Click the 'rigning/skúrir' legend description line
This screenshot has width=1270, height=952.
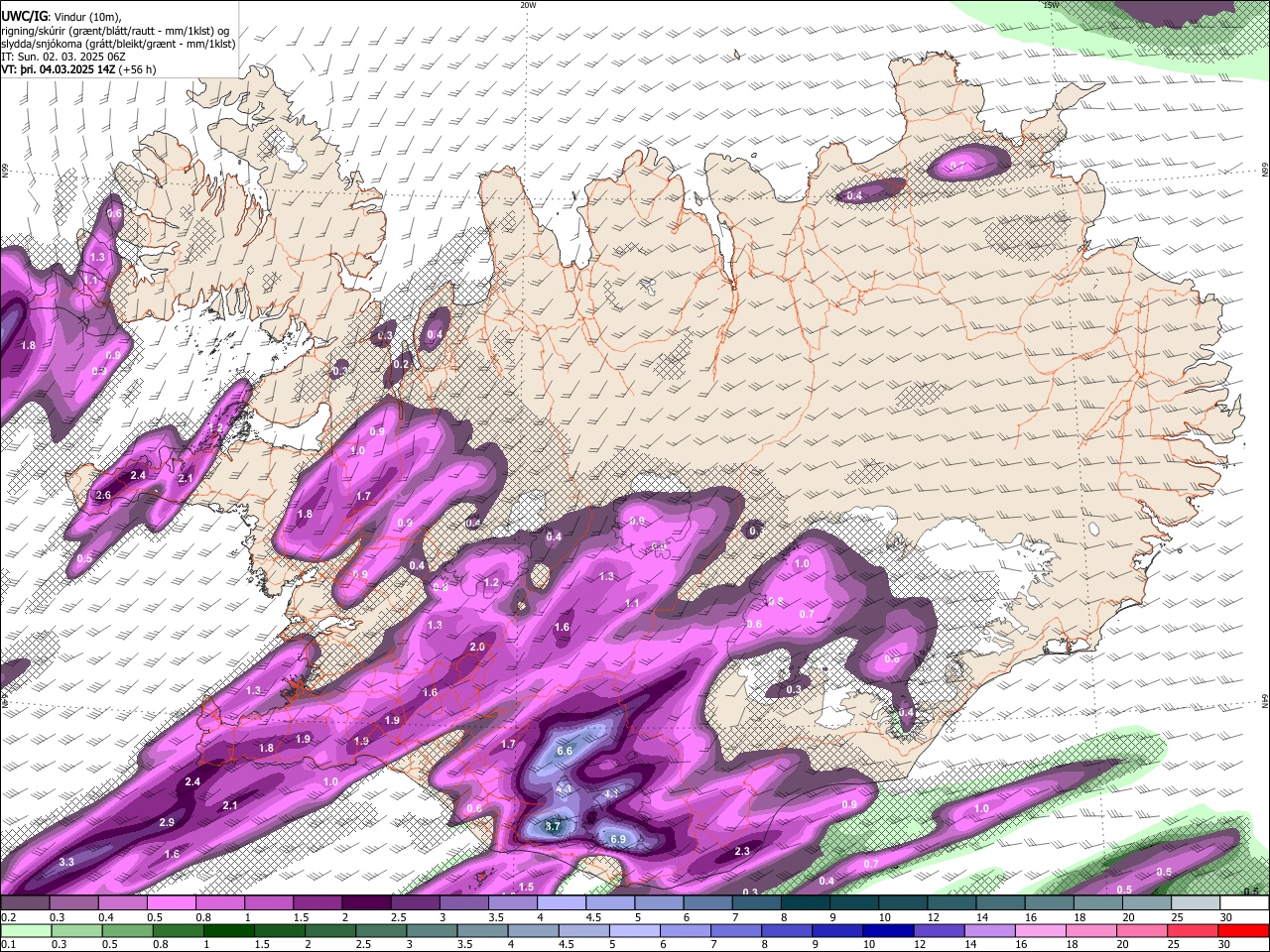115,30
